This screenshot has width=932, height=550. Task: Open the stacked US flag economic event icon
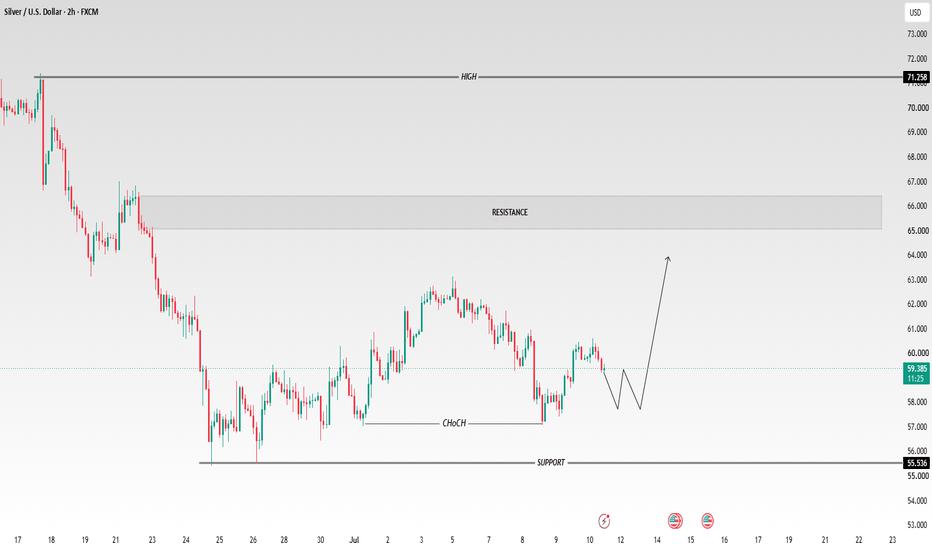click(x=675, y=521)
